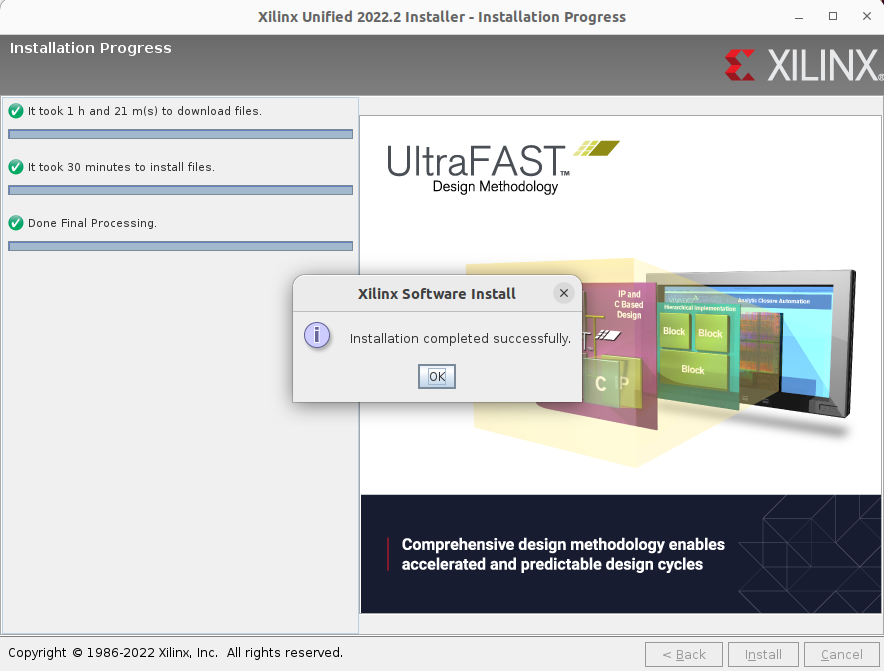Click the Cancel button
This screenshot has width=884, height=671.
point(842,655)
